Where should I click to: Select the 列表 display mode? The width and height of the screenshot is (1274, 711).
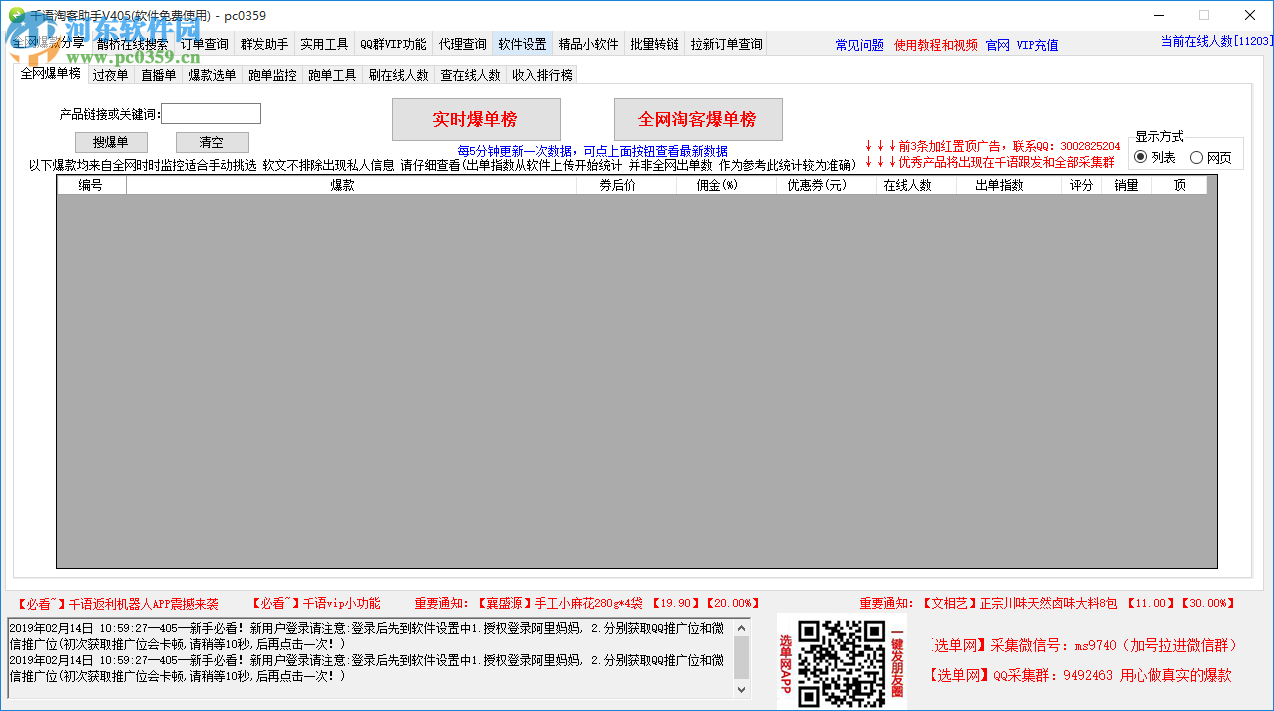(1155, 157)
